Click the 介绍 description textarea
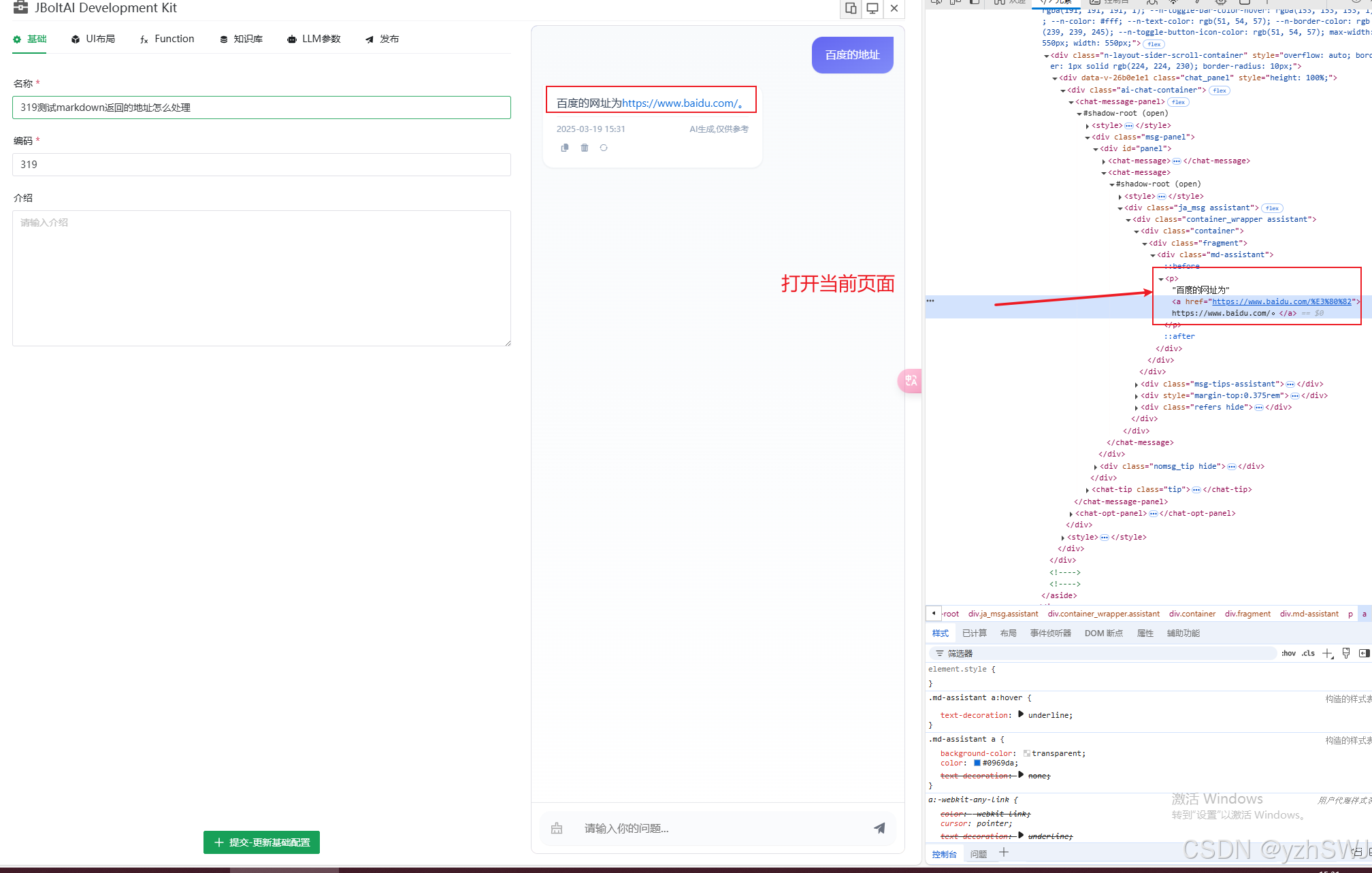This screenshot has height=873, width=1372. 261,278
